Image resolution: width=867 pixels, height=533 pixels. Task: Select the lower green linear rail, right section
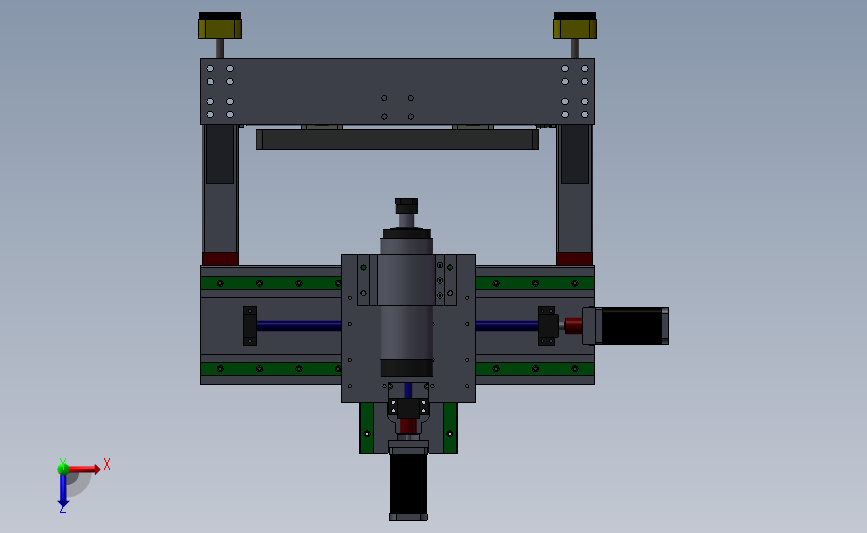pos(535,369)
